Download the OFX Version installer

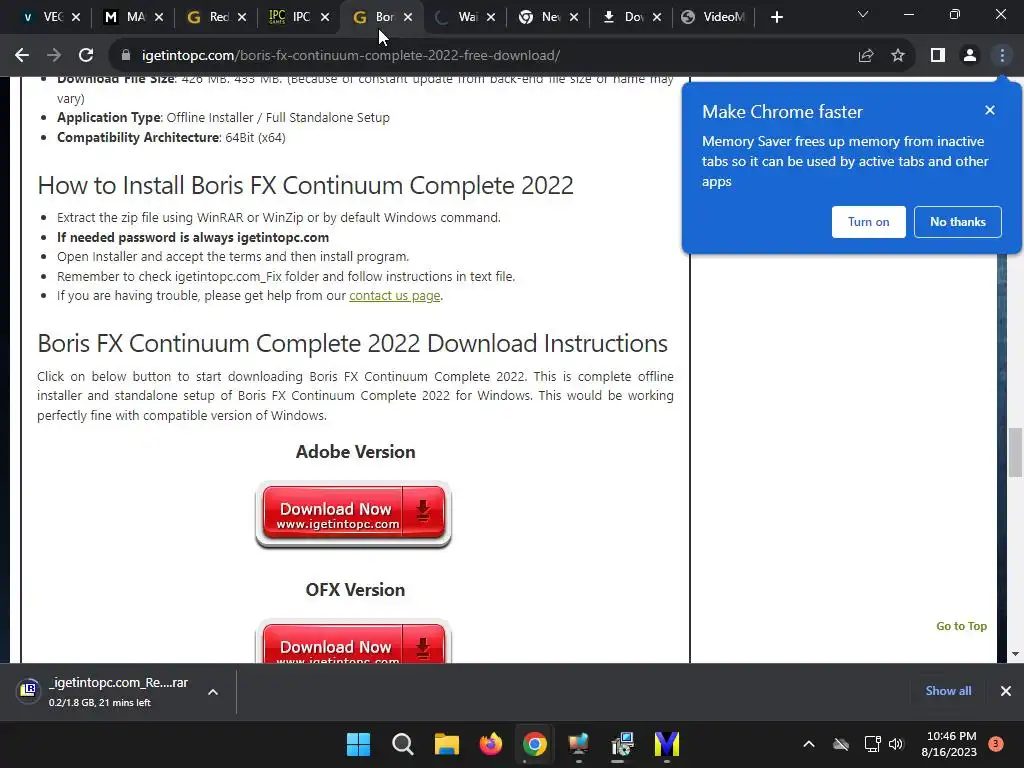pos(353,643)
